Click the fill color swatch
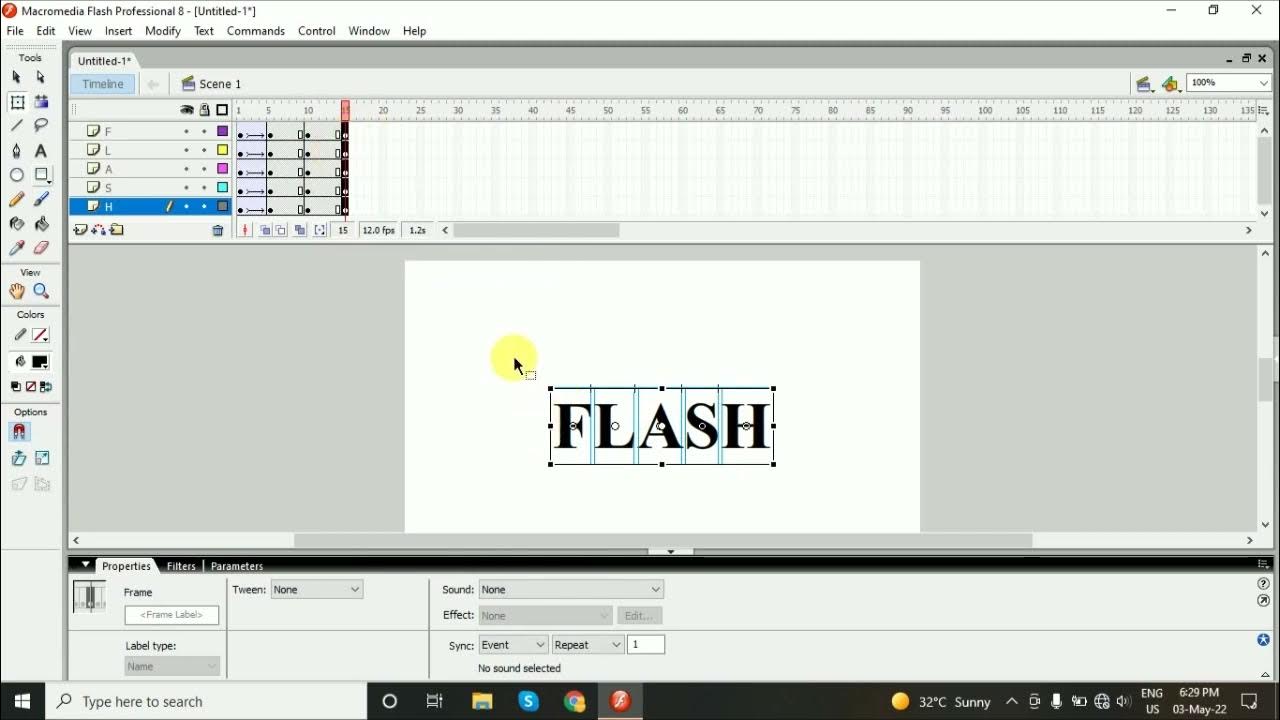This screenshot has width=1280, height=720. point(40,362)
